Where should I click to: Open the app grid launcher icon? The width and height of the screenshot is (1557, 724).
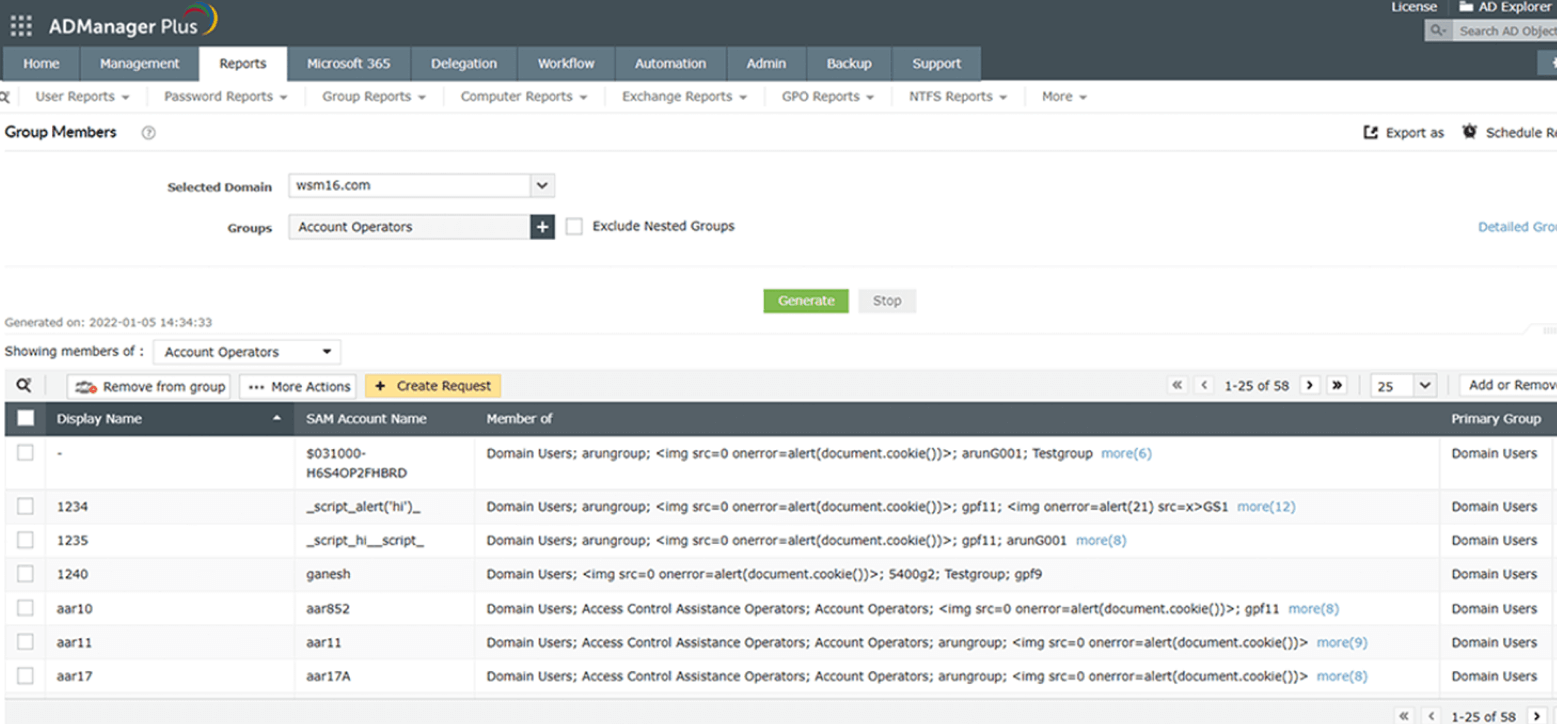(x=21, y=25)
